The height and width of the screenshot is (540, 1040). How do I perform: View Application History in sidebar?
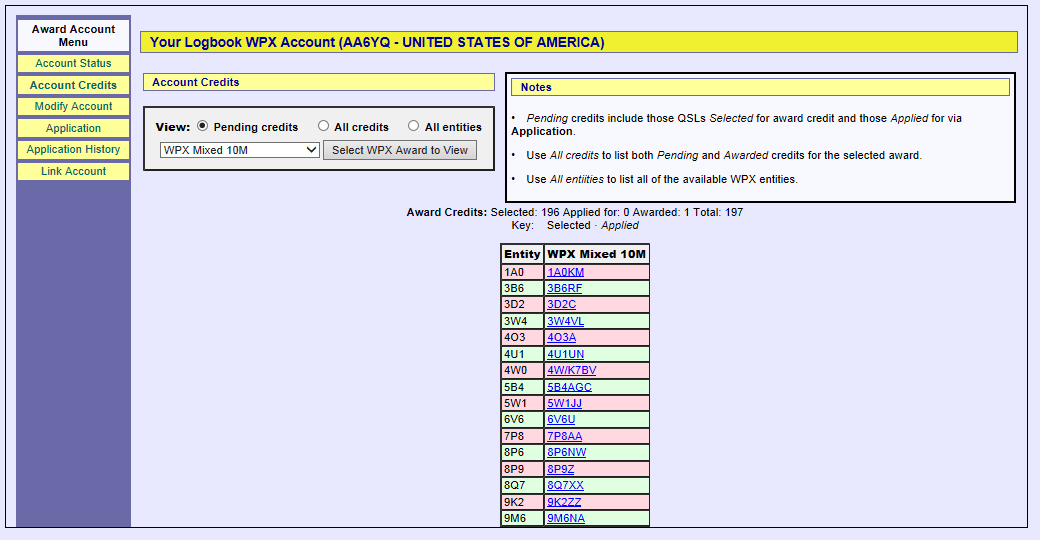(73, 149)
